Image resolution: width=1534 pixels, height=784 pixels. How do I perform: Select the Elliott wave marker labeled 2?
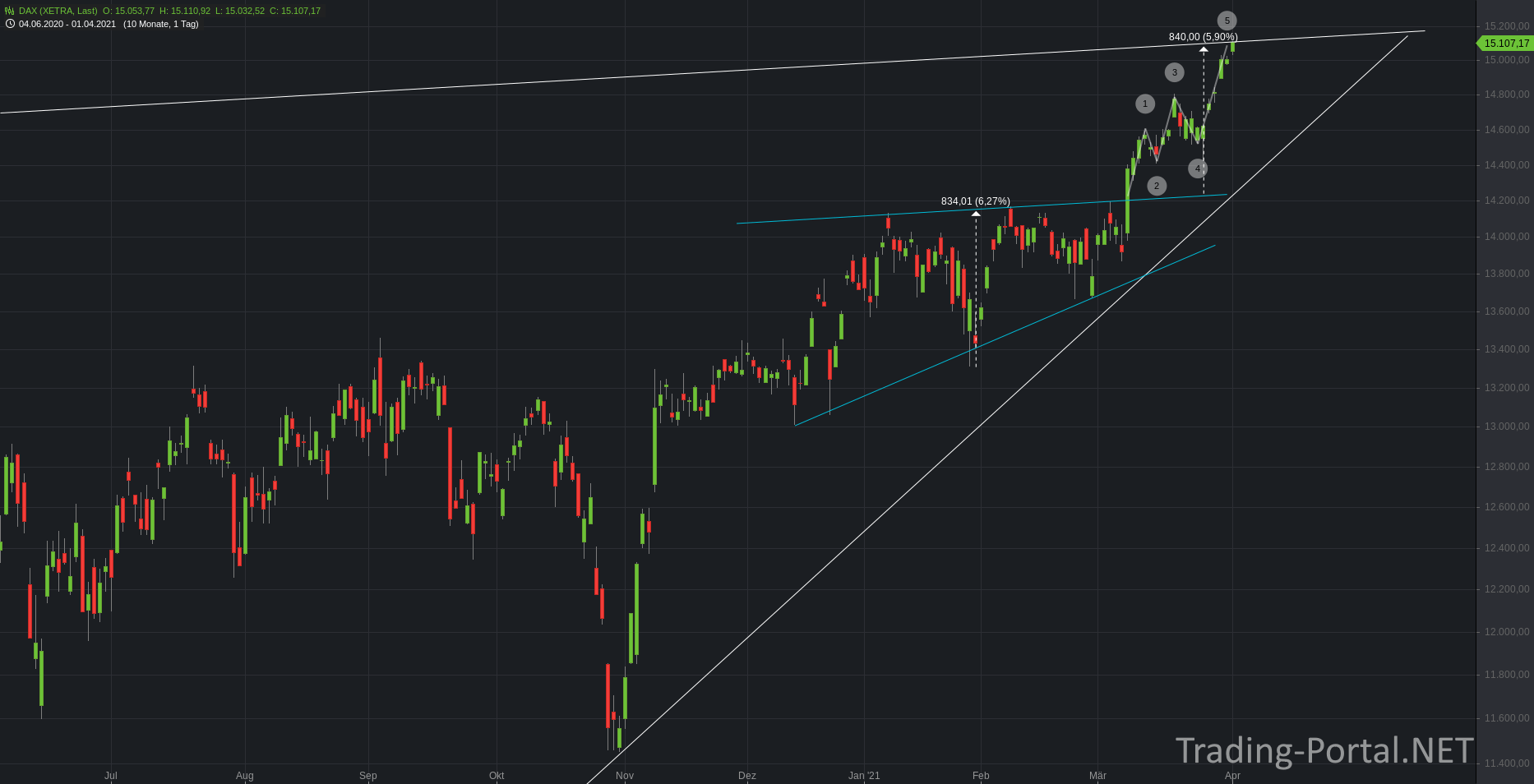[1157, 186]
